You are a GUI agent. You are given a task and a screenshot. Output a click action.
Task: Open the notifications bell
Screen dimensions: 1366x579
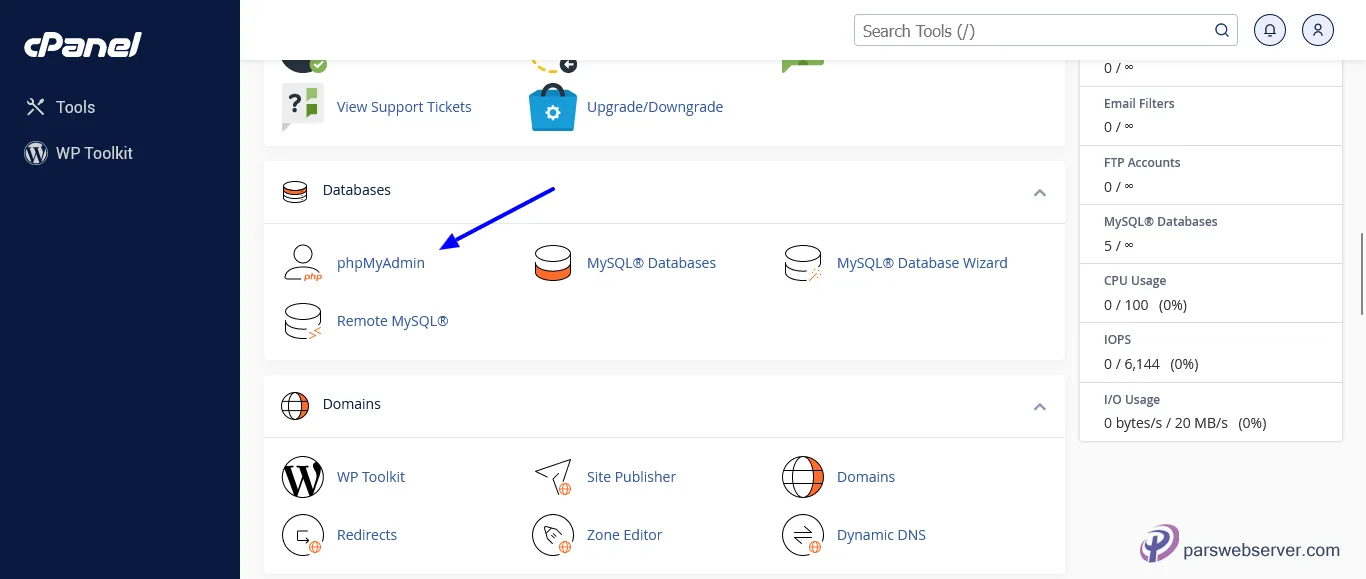pos(1269,30)
